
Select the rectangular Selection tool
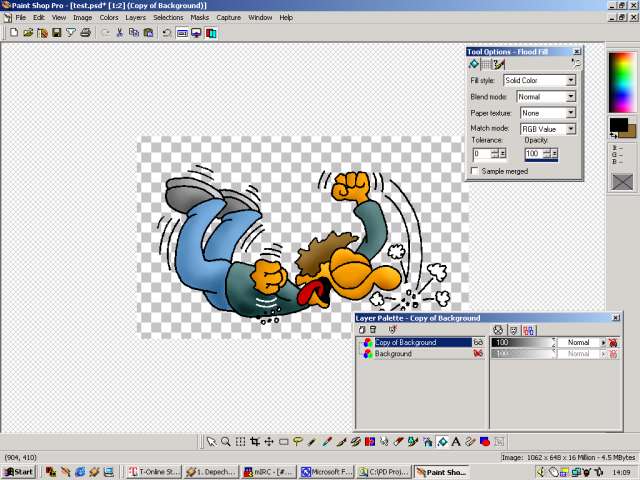click(284, 442)
